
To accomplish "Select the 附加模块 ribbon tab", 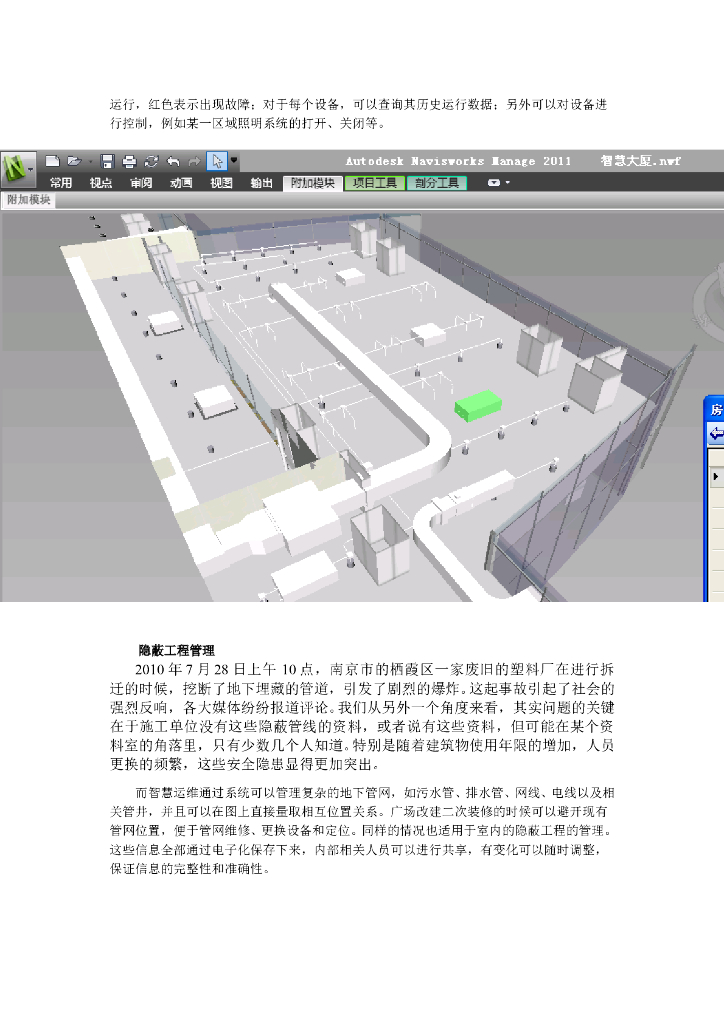I will (313, 183).
